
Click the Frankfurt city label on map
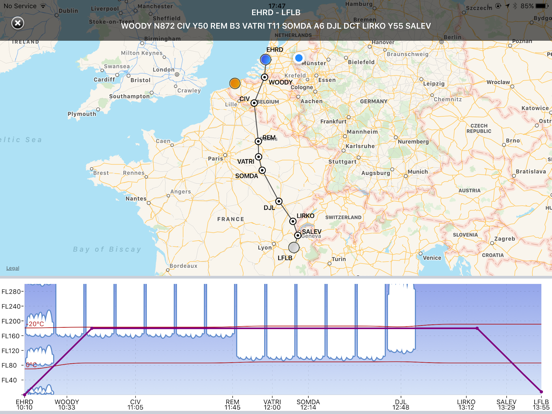tap(333, 121)
